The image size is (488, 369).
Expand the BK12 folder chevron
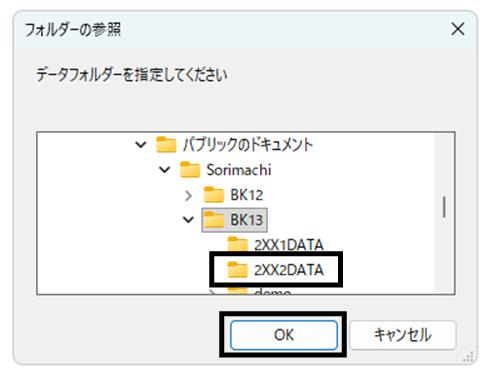[188, 195]
